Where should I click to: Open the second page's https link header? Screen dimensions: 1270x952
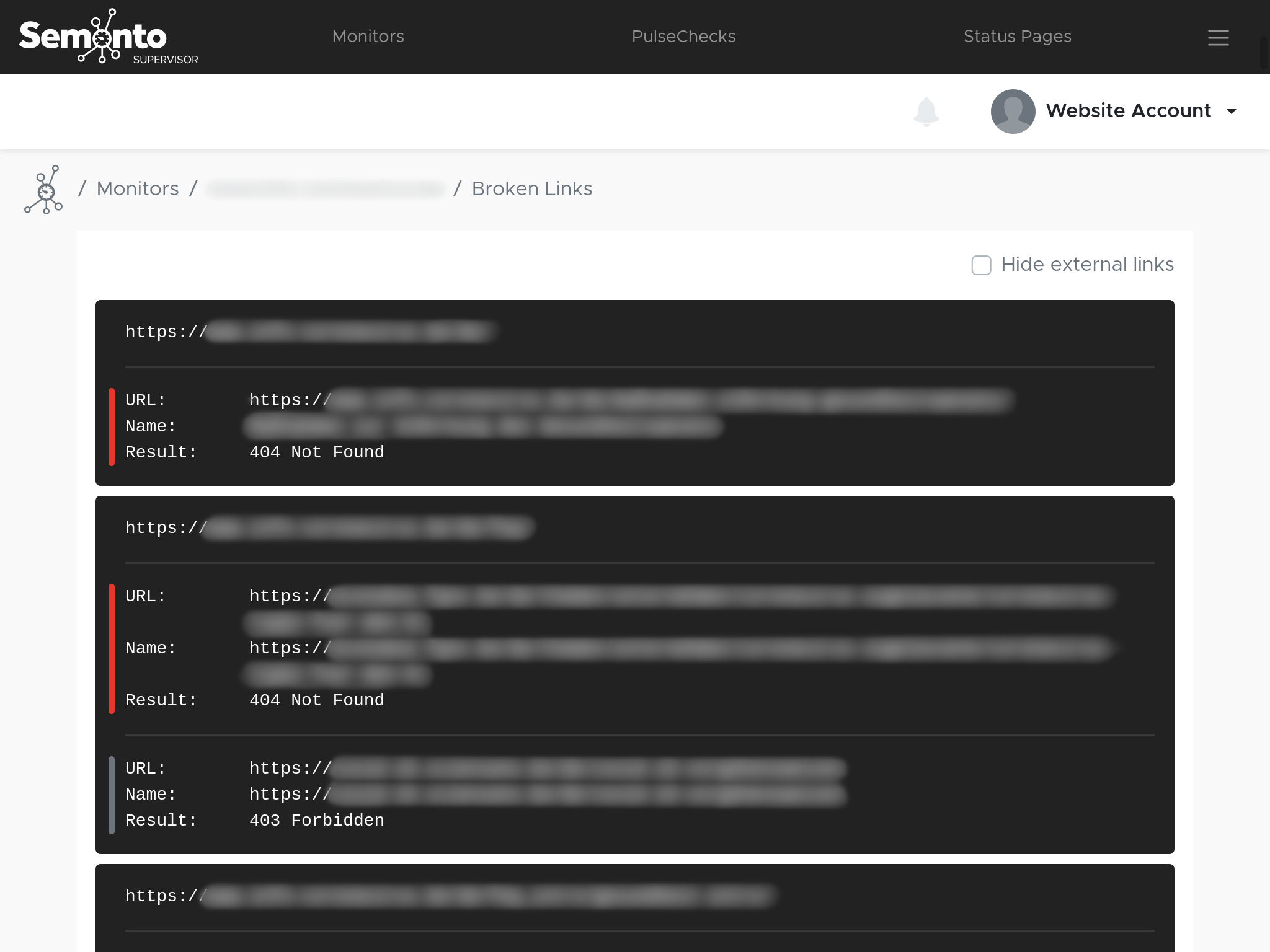click(329, 528)
